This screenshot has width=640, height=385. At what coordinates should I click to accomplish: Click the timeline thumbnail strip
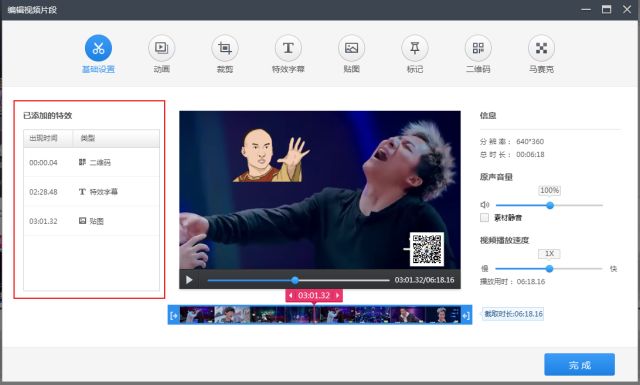coord(320,315)
